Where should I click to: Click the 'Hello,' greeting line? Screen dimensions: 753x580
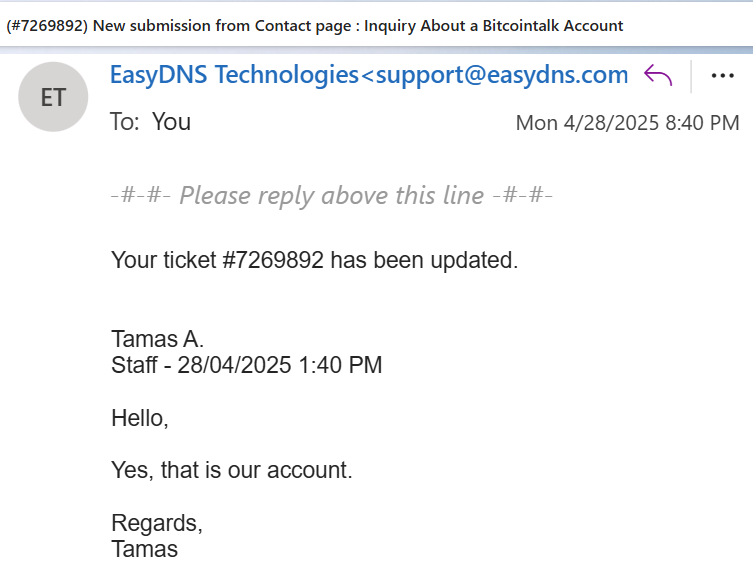140,418
